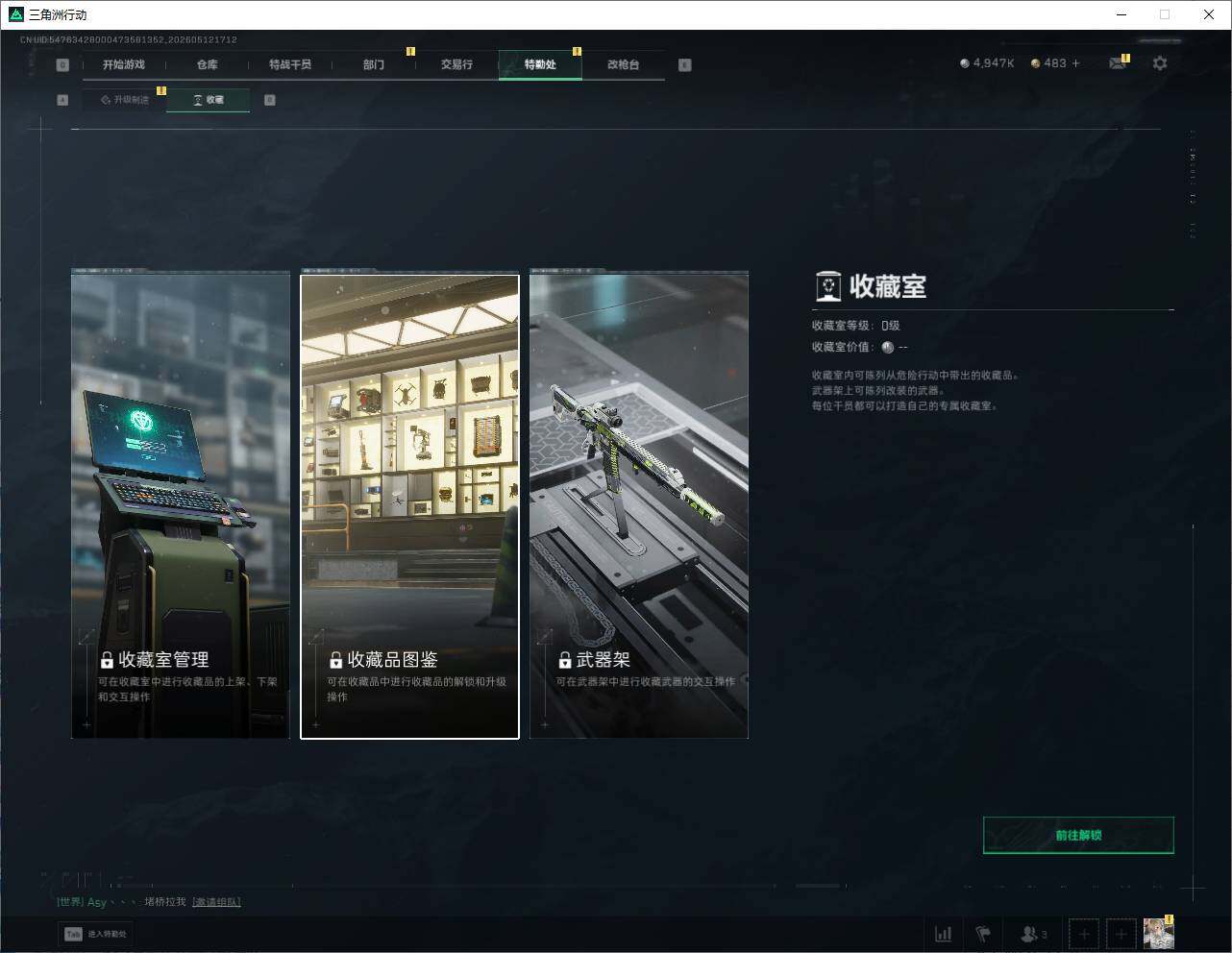Open the mail inbox envelope icon

[x=1117, y=63]
